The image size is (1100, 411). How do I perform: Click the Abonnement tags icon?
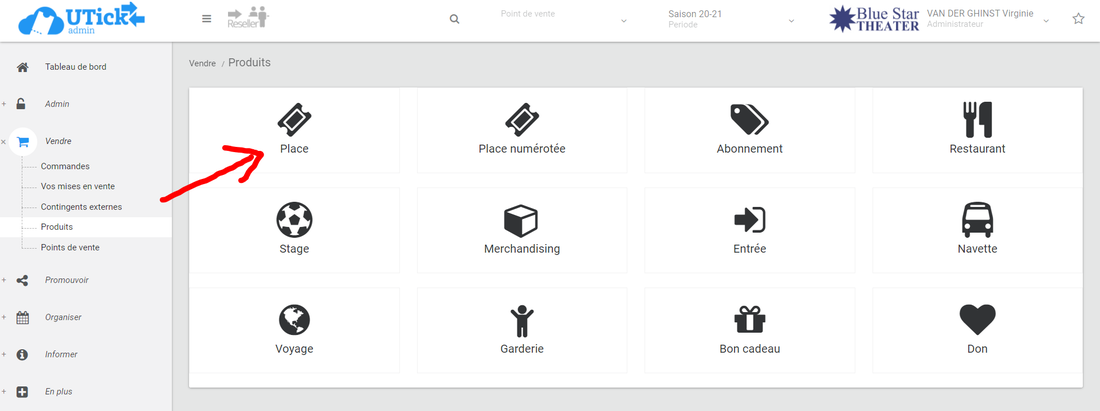[749, 119]
